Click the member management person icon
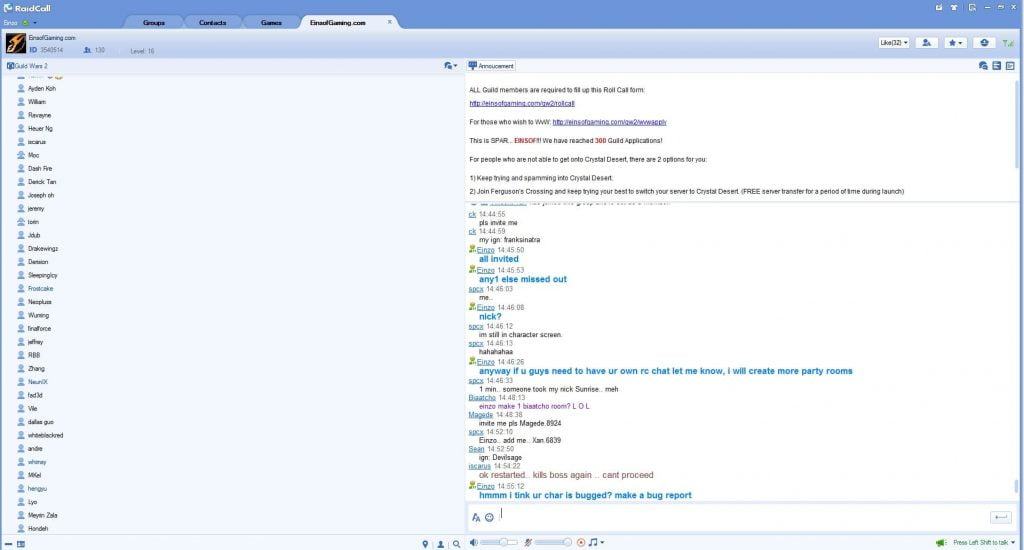The width and height of the screenshot is (1024, 550). [926, 42]
